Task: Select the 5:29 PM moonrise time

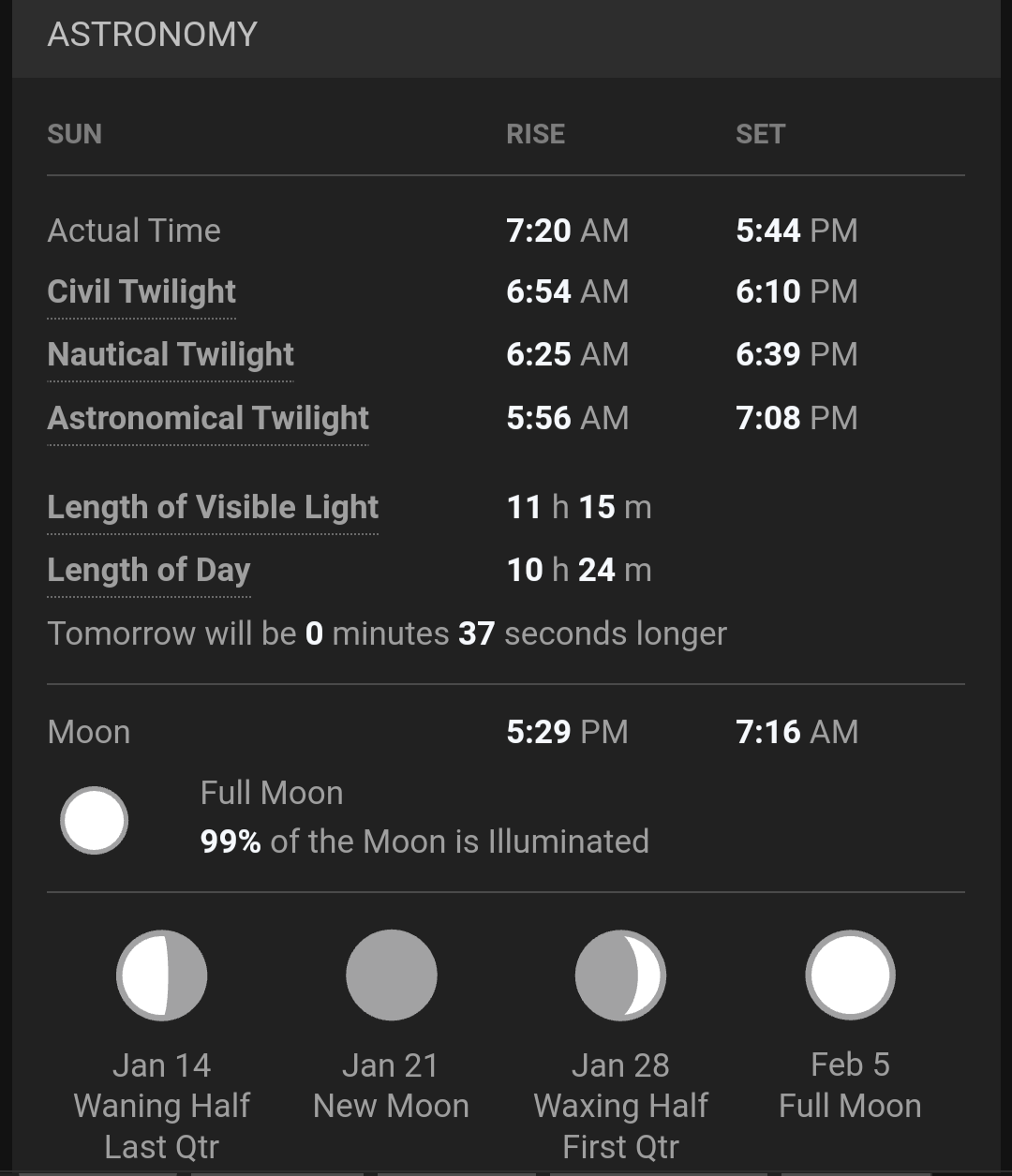Action: [x=567, y=732]
